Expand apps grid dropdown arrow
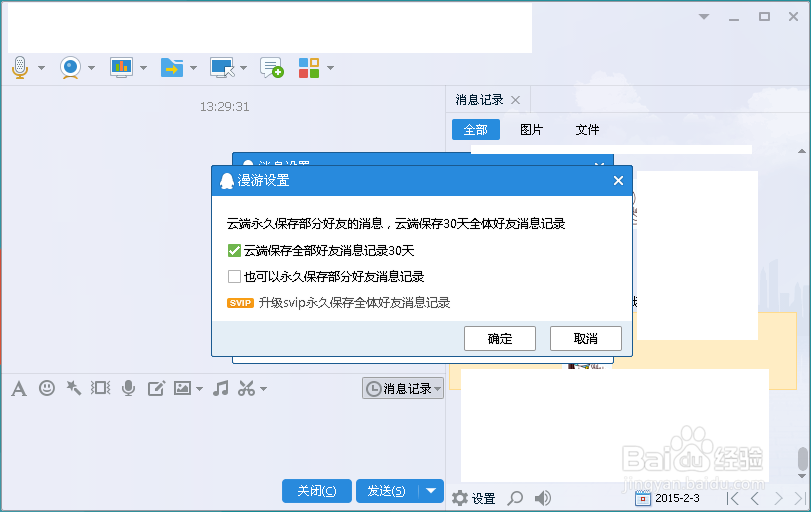The width and height of the screenshot is (811, 512). pyautogui.click(x=331, y=68)
